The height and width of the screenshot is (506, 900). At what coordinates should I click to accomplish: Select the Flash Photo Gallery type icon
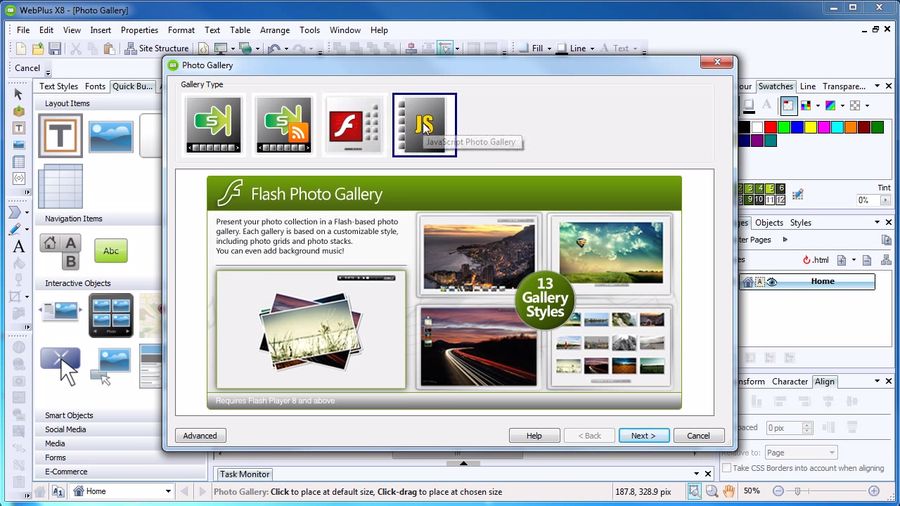pos(354,125)
